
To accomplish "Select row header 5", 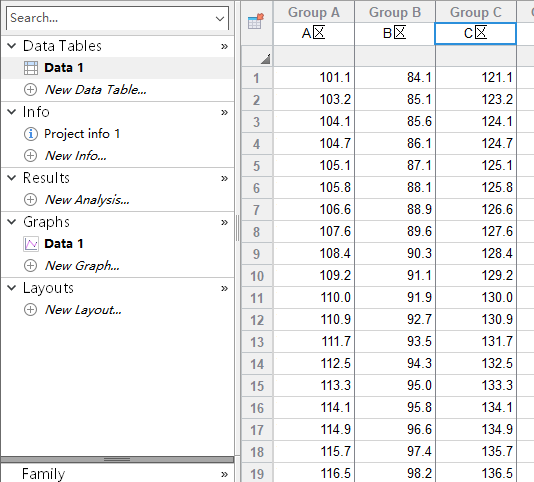I will click(257, 166).
